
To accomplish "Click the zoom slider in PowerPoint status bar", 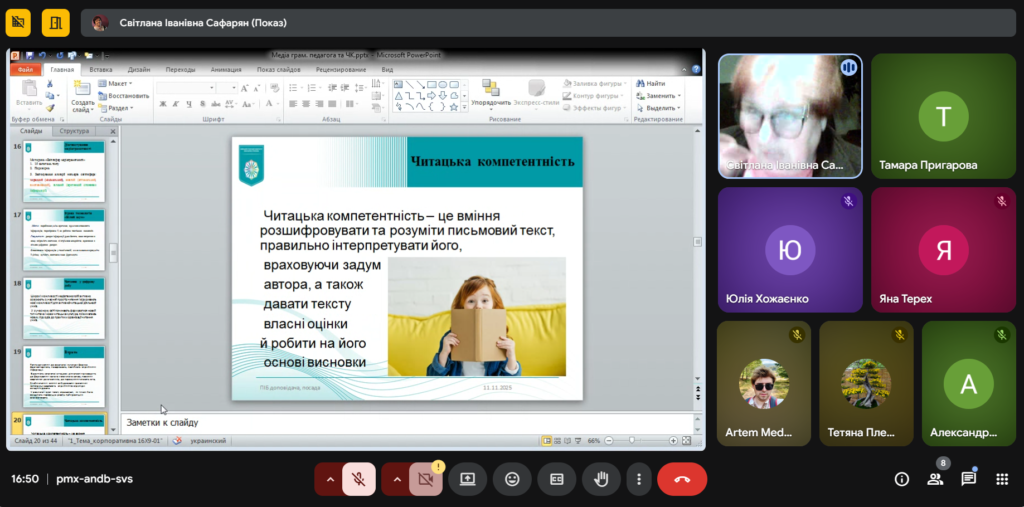I will click(632, 440).
